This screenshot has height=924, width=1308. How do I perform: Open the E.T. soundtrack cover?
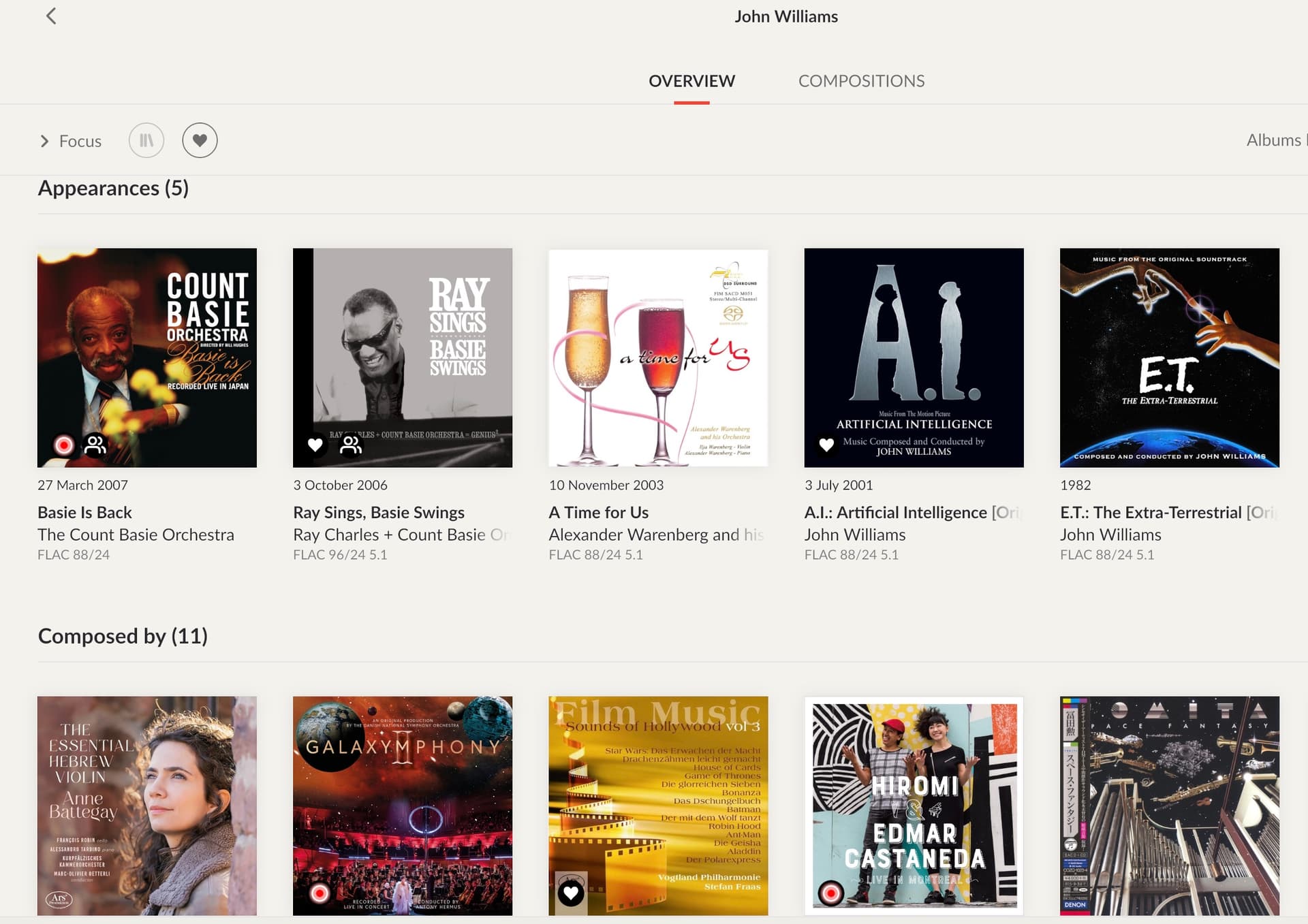[x=1170, y=357]
